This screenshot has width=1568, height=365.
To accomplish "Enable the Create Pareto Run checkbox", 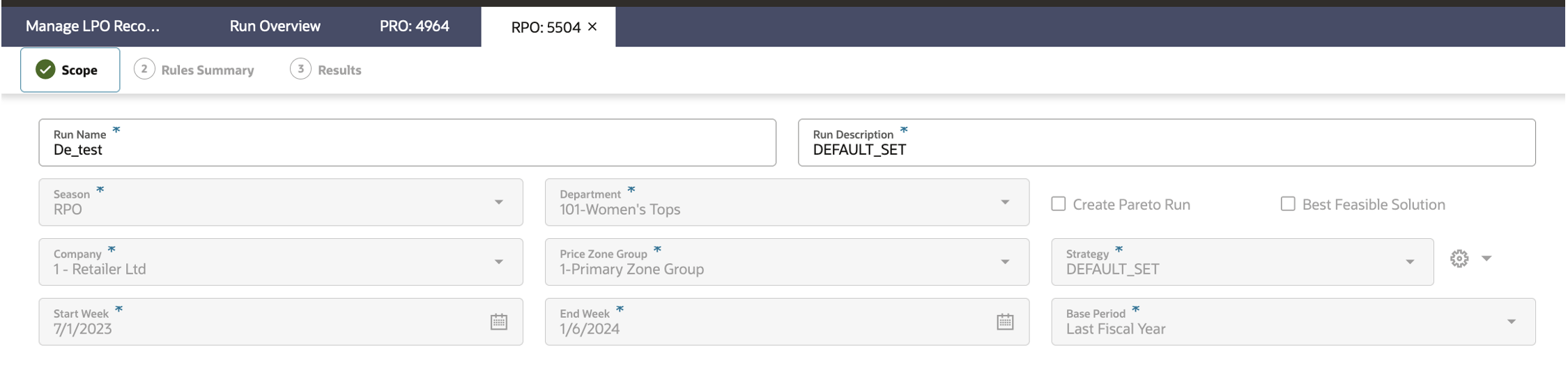I will [x=1059, y=204].
